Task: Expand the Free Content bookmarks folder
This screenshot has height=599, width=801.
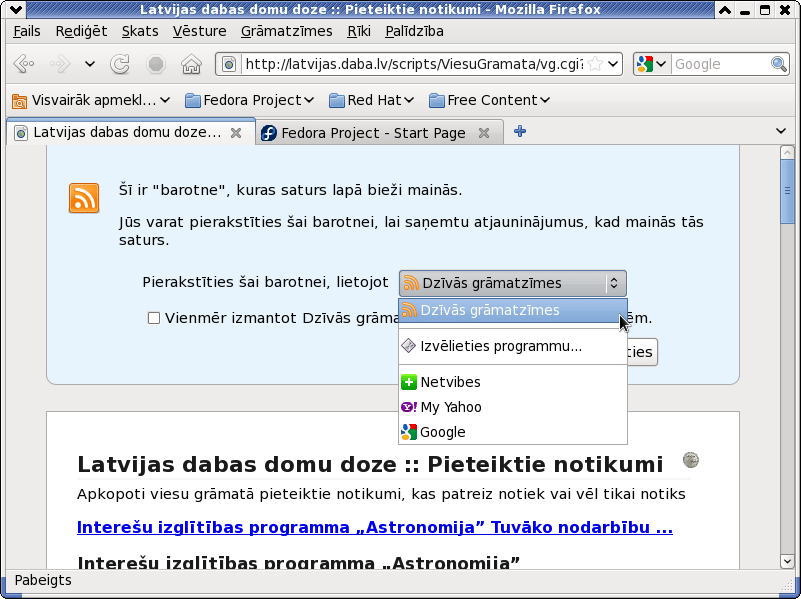Action: 489,100
